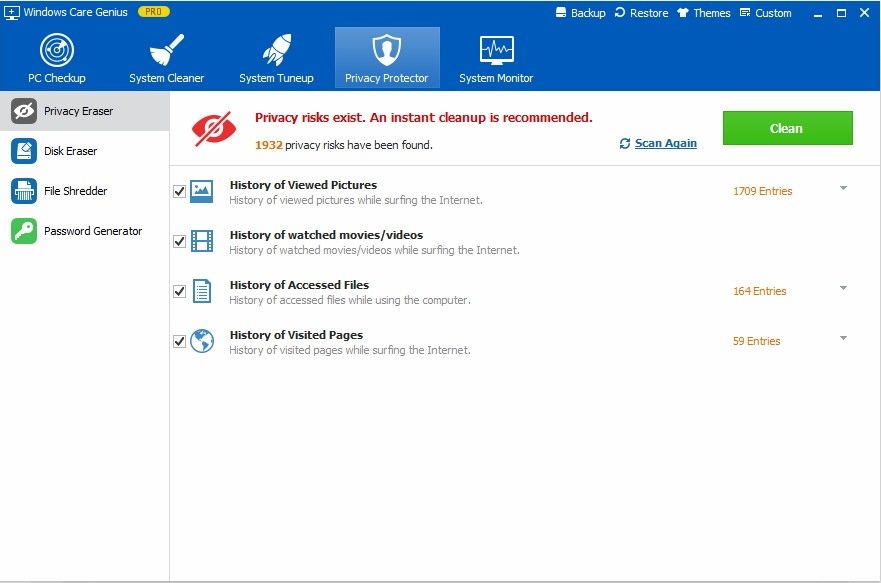This screenshot has width=881, height=583.
Task: Select File Shredder in the sidebar
Action: (x=84, y=191)
